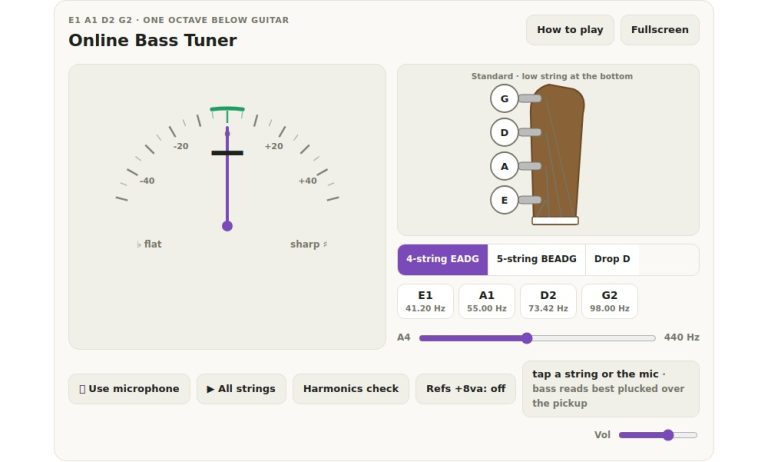Screen dimensions: 768x462
Task: Click the Online Bass Tuner heading
Action: [x=152, y=40]
